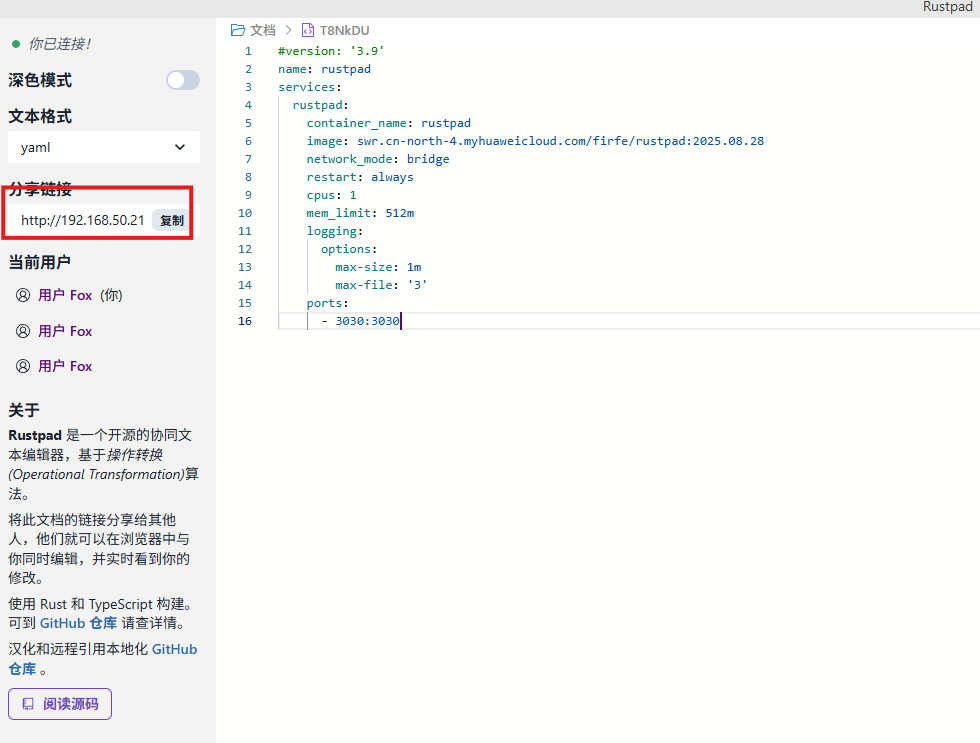980x743 pixels.
Task: Open the 文档 breadcrumb item
Action: pyautogui.click(x=262, y=30)
